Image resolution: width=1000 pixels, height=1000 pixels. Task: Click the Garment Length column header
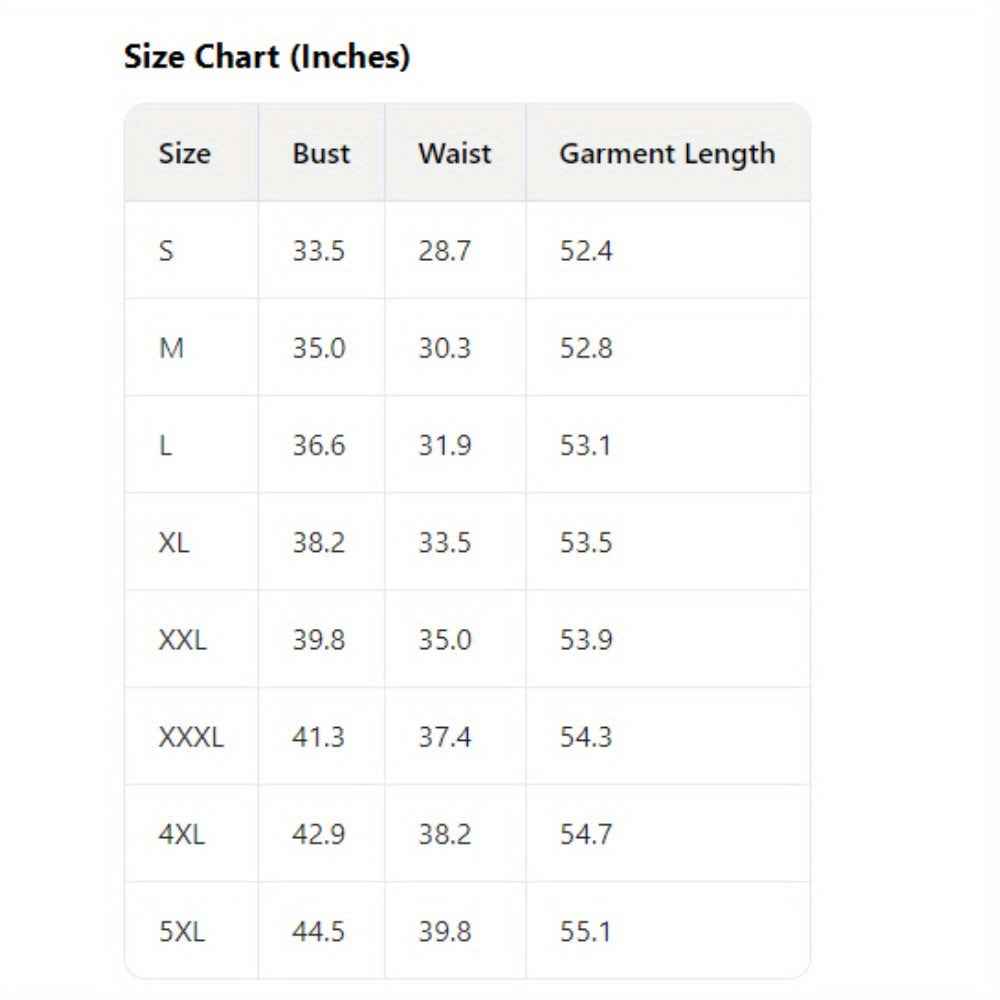(x=666, y=154)
